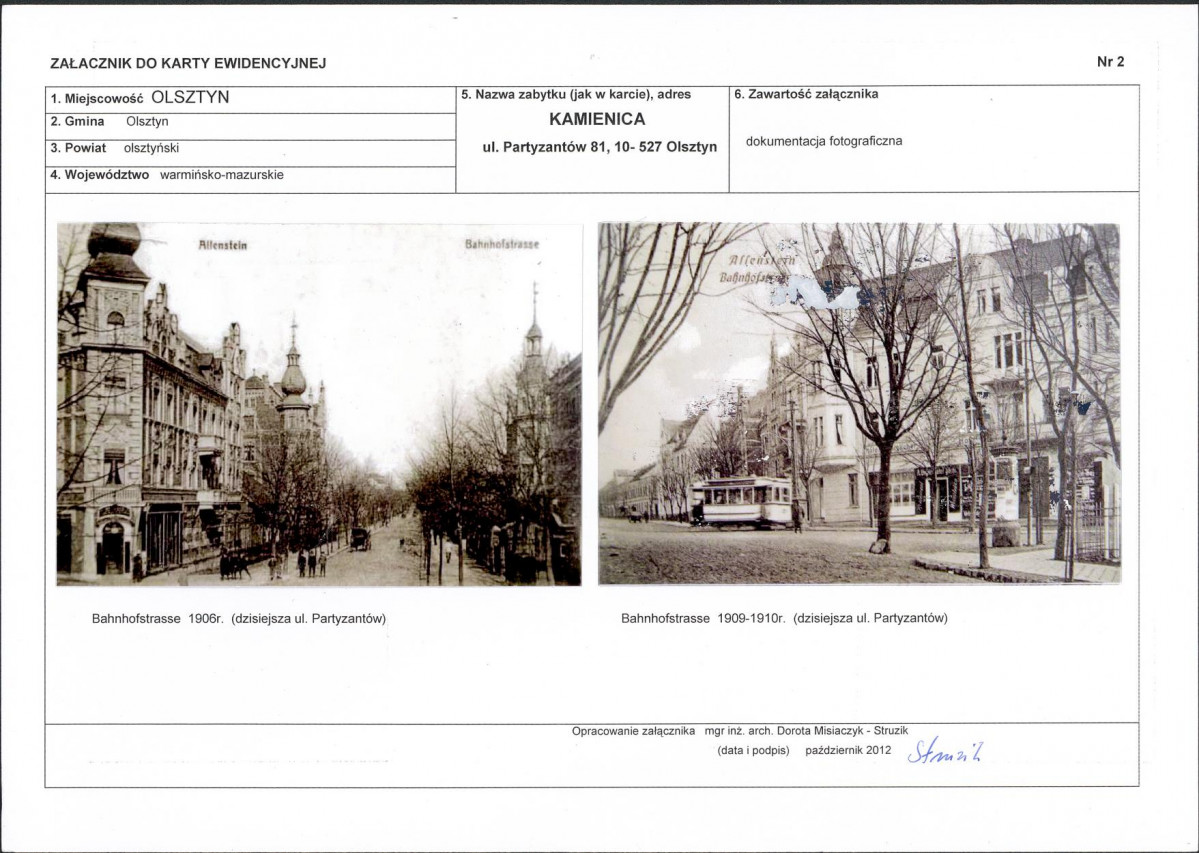Click the Nr 2 attachment number
This screenshot has height=853, width=1199.
pos(1110,61)
